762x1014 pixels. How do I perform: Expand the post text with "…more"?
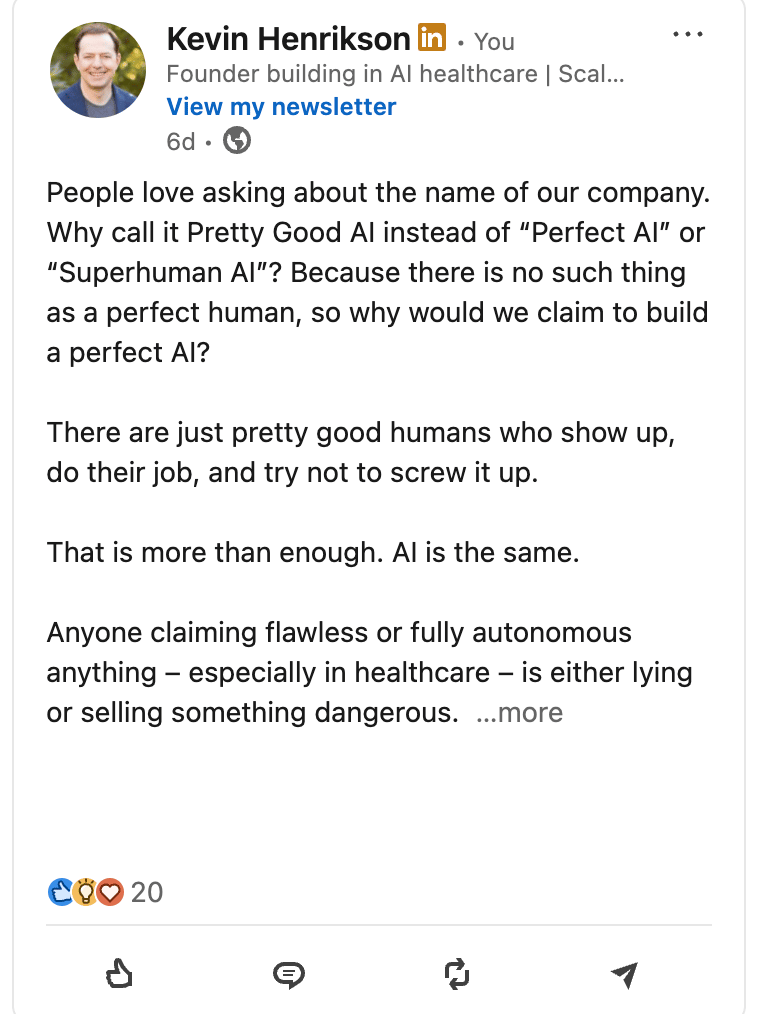[520, 713]
